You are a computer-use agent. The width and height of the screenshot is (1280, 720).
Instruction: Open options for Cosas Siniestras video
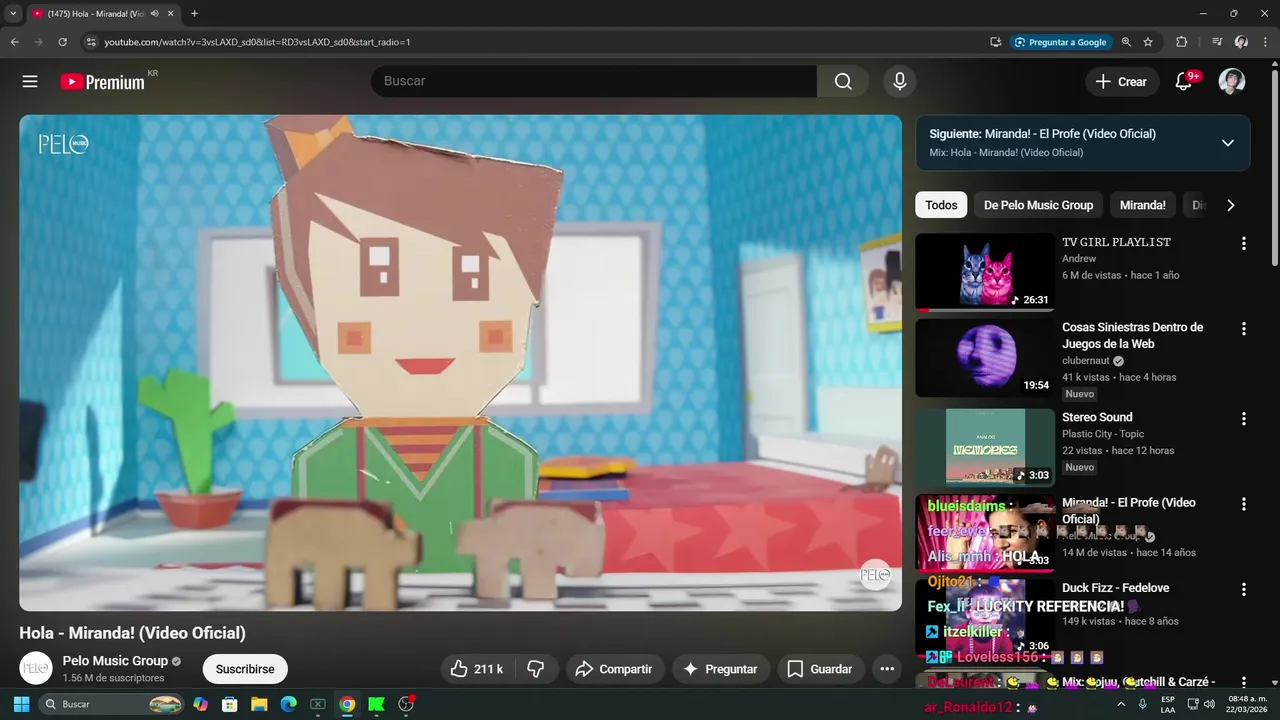pos(1244,328)
